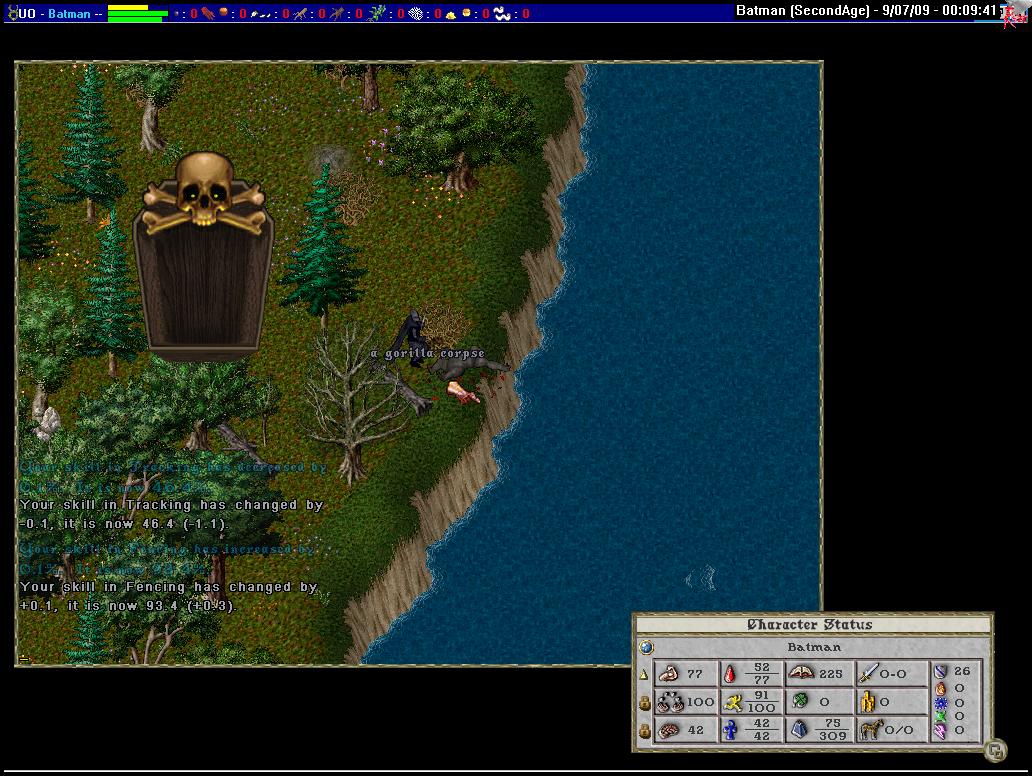Toggle the intelligence stat lock padlock
The height and width of the screenshot is (776, 1032).
pyautogui.click(x=645, y=731)
